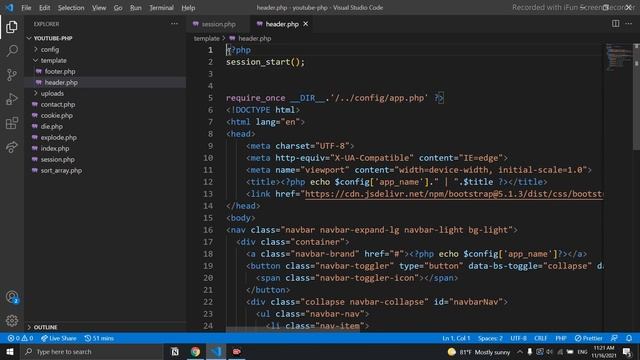Screen dimensions: 640x360
Task: Click the 51 mins timer in status bar
Action: pos(99,338)
